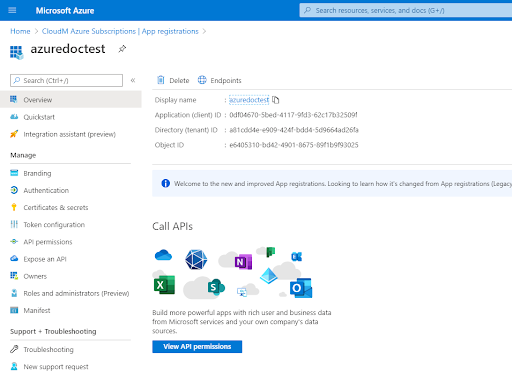
Task: Click the Planner icon in Call APIs
Action: click(x=270, y=252)
